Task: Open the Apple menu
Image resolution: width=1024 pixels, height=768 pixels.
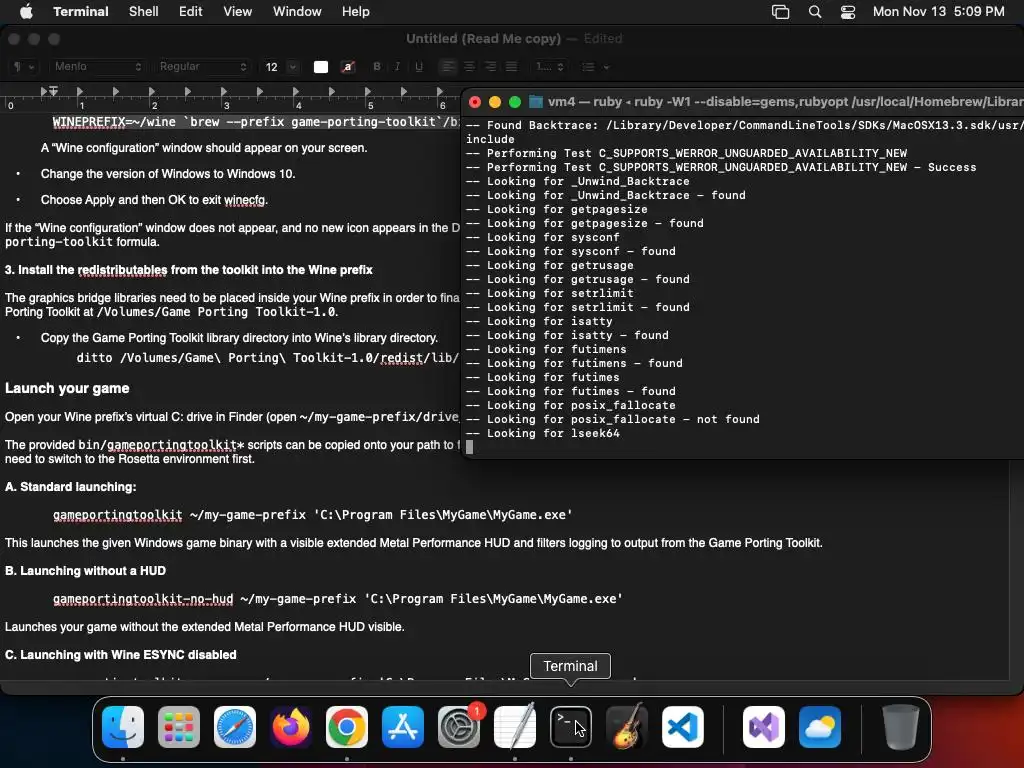Action: click(26, 11)
